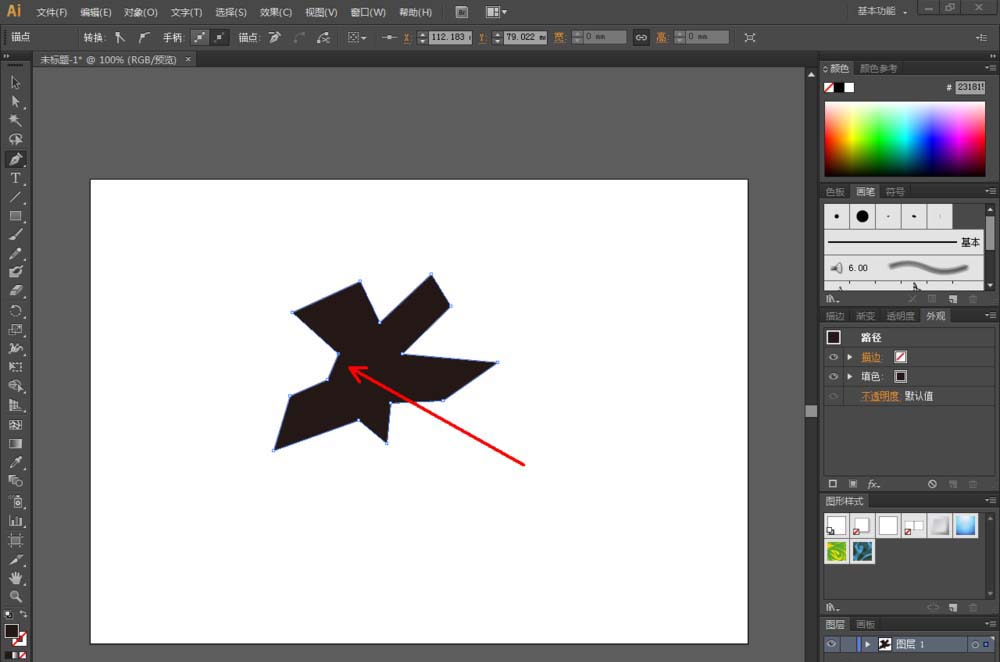Image resolution: width=1000 pixels, height=662 pixels.
Task: Click the fx add effect icon
Action: click(873, 483)
